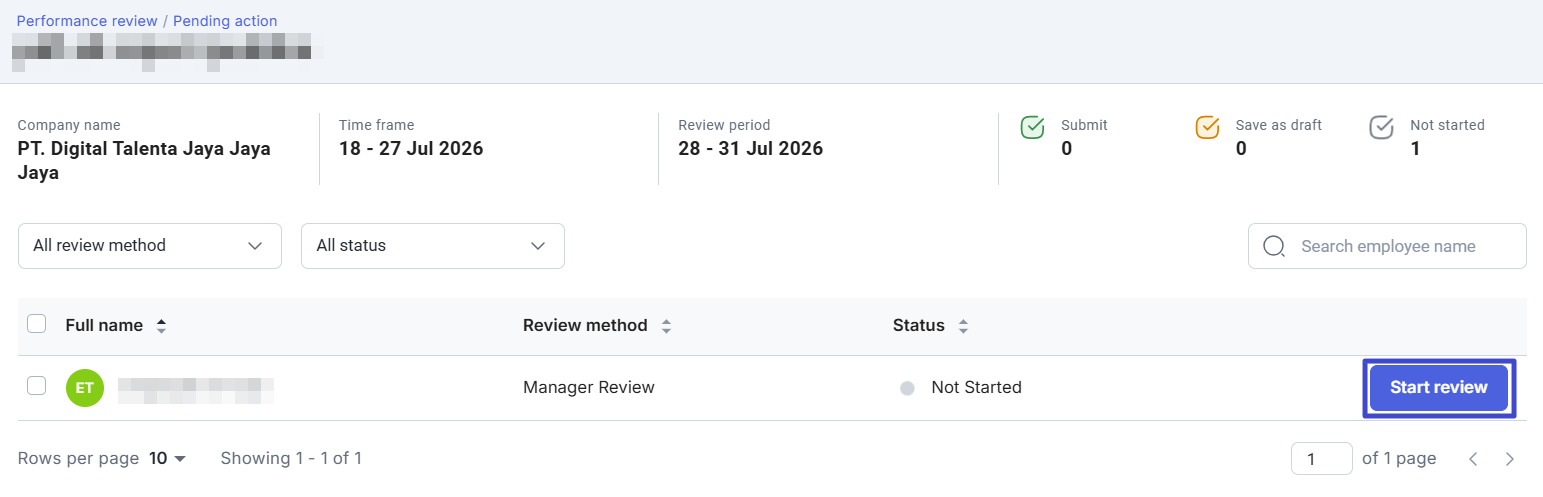Expand the Rows per page selector
This screenshot has height=497, width=1543.
(168, 459)
